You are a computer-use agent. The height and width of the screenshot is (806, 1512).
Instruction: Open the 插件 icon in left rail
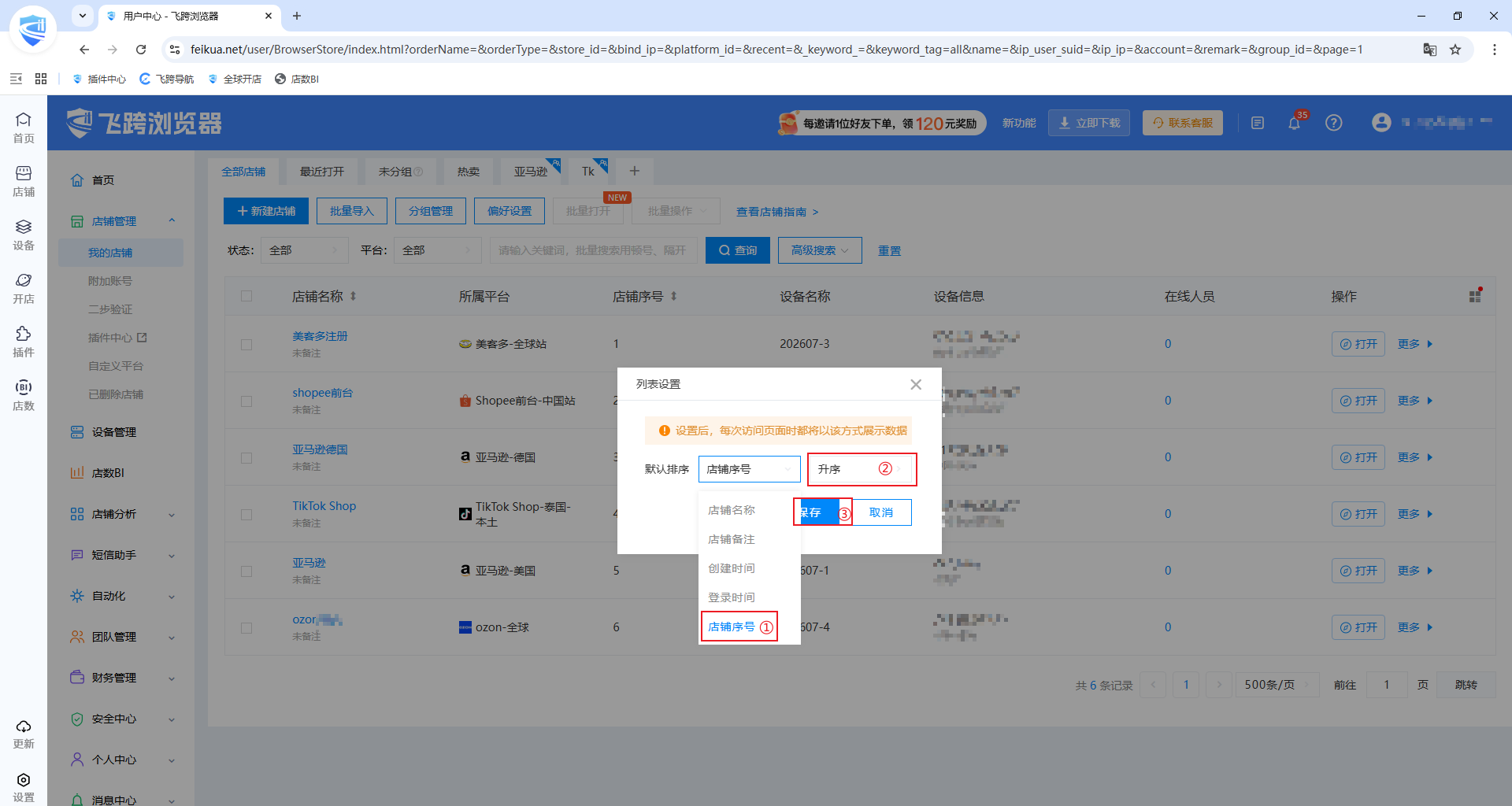24,342
